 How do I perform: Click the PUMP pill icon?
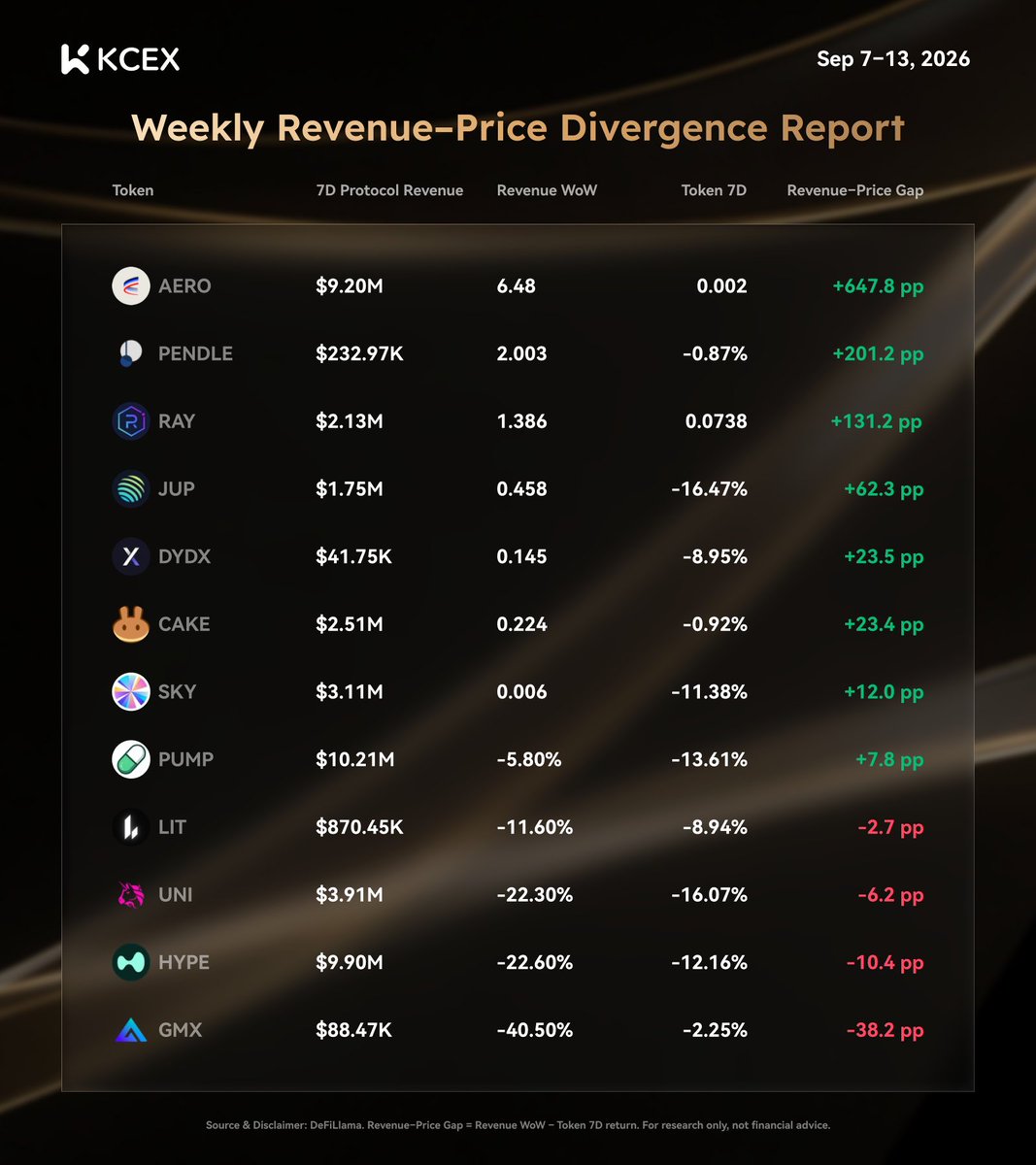(131, 759)
